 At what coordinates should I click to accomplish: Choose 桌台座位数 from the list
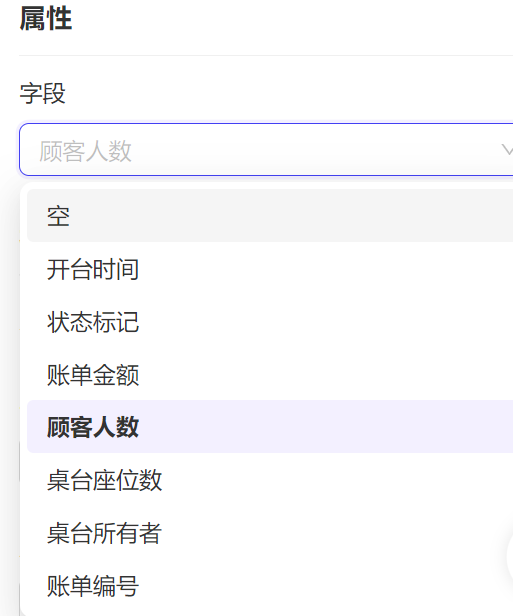click(270, 480)
